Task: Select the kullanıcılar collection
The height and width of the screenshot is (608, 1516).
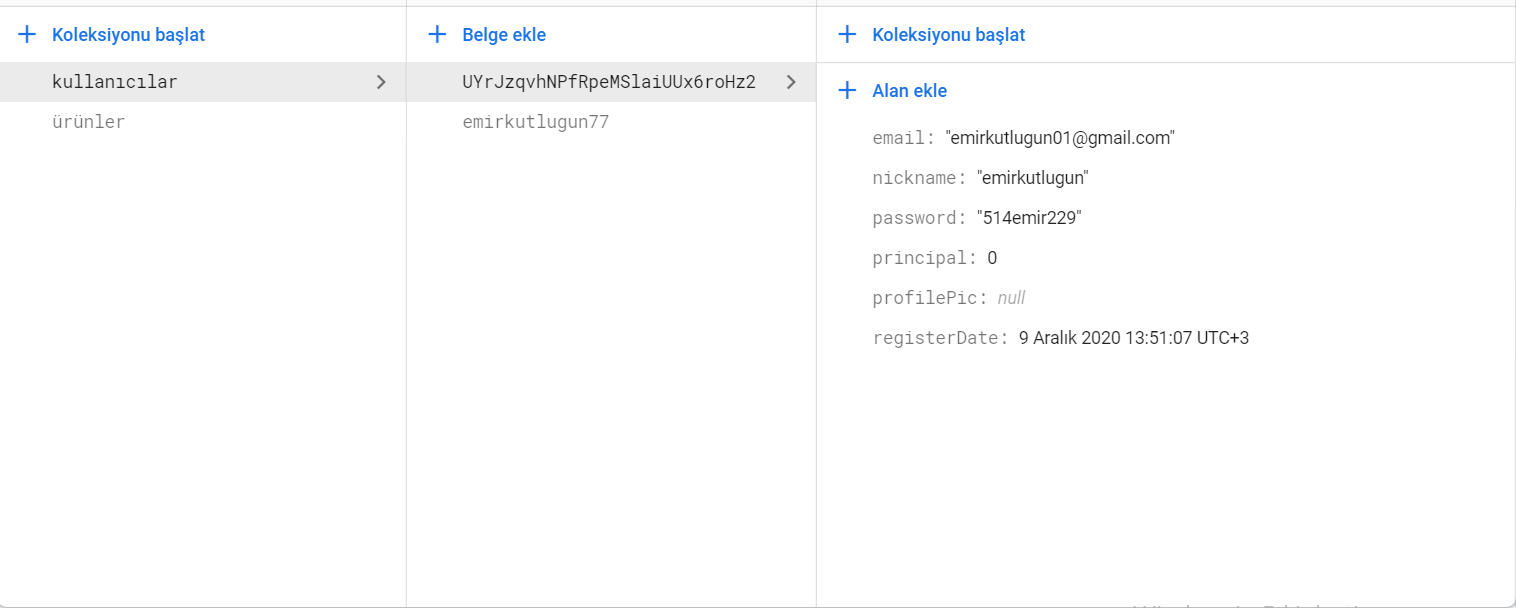Action: pos(115,82)
